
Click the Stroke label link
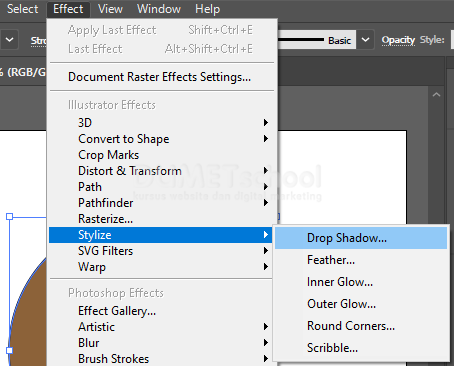38,41
